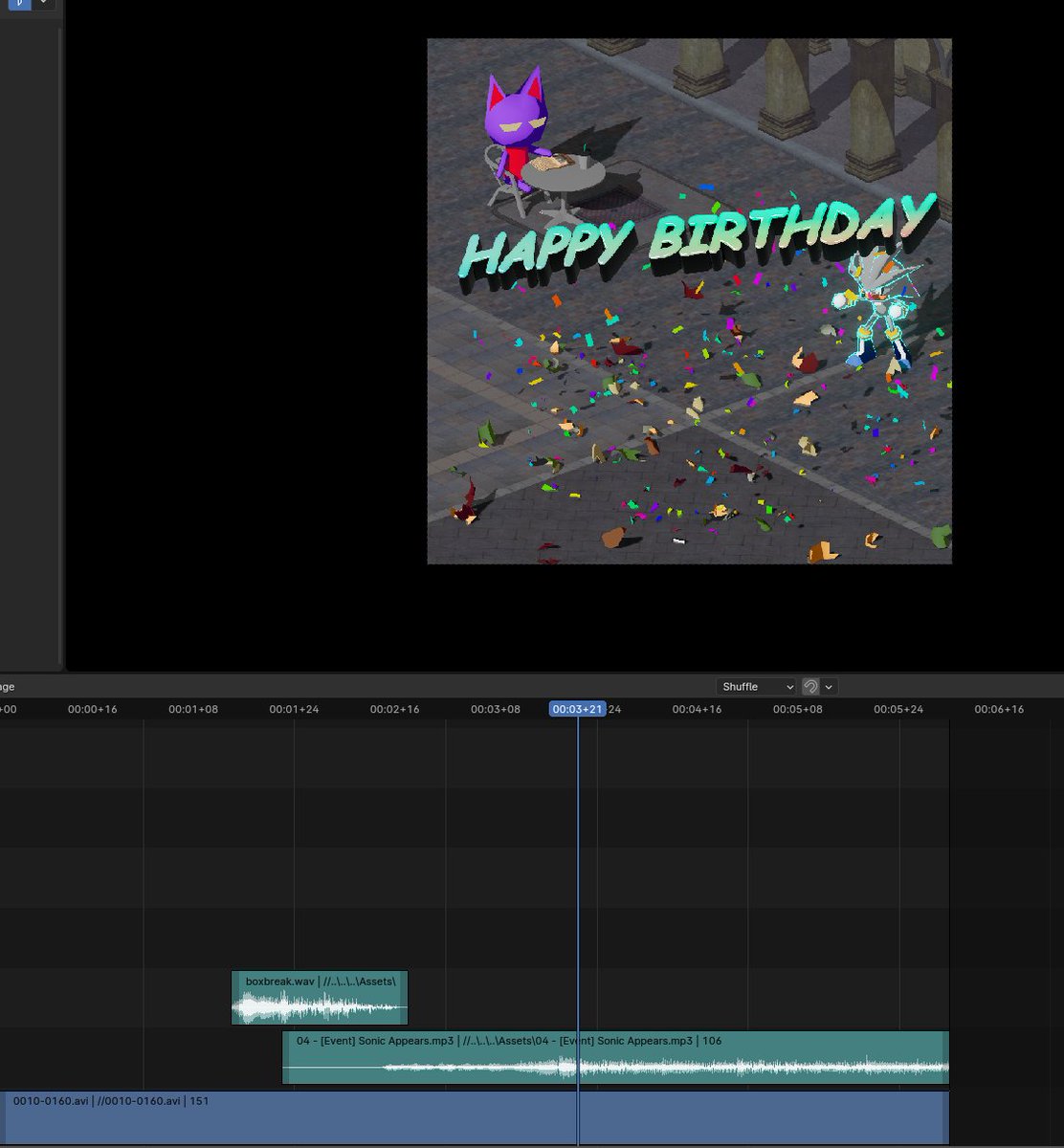The width and height of the screenshot is (1064, 1148).
Task: Click the 00:01+24 time ruler label
Action: click(294, 710)
